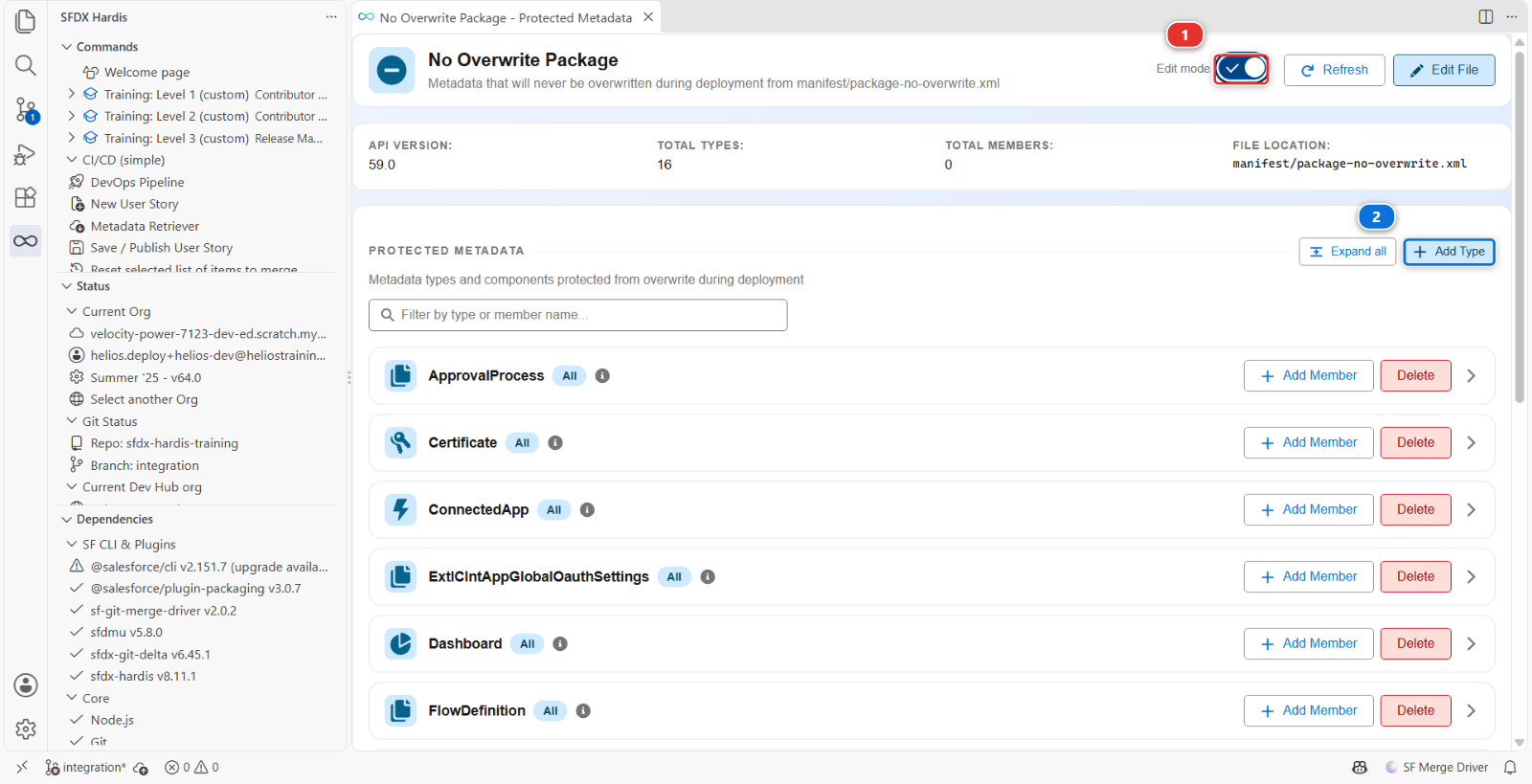This screenshot has height=784, width=1532.
Task: Delete the Dashboard metadata type
Action: (x=1415, y=644)
